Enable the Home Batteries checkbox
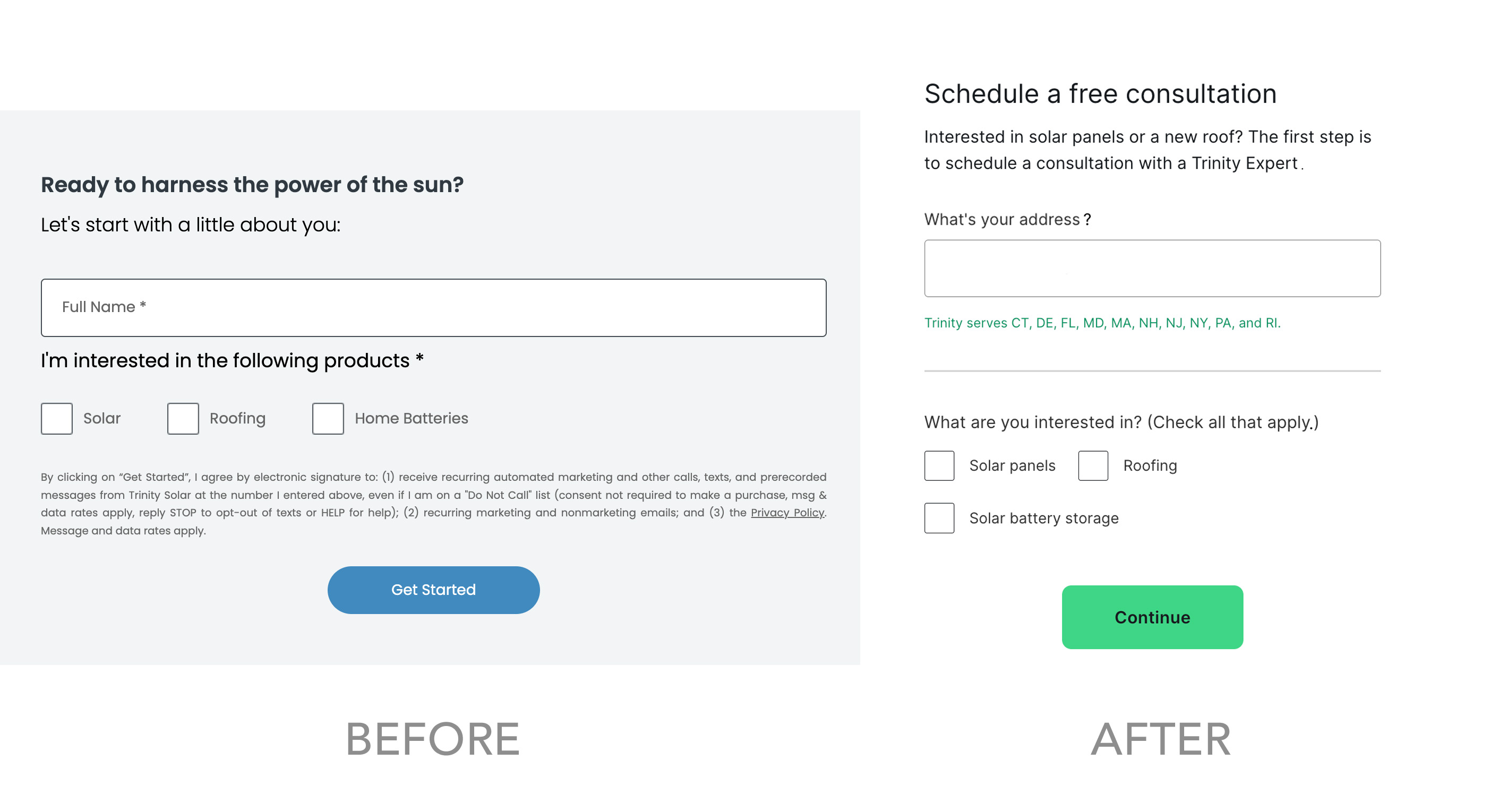 click(x=328, y=418)
